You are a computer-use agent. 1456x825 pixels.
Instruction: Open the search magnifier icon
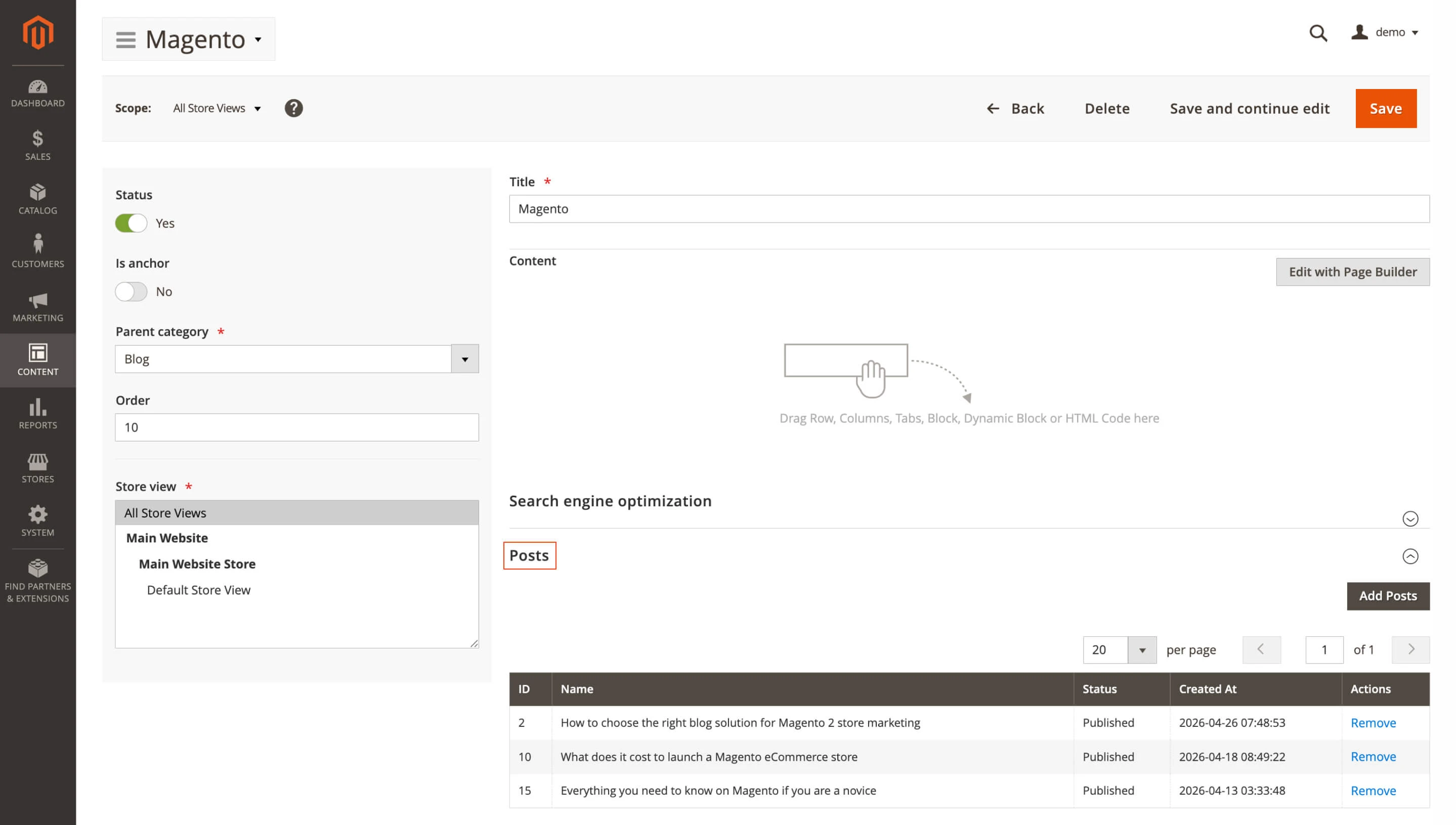point(1318,33)
